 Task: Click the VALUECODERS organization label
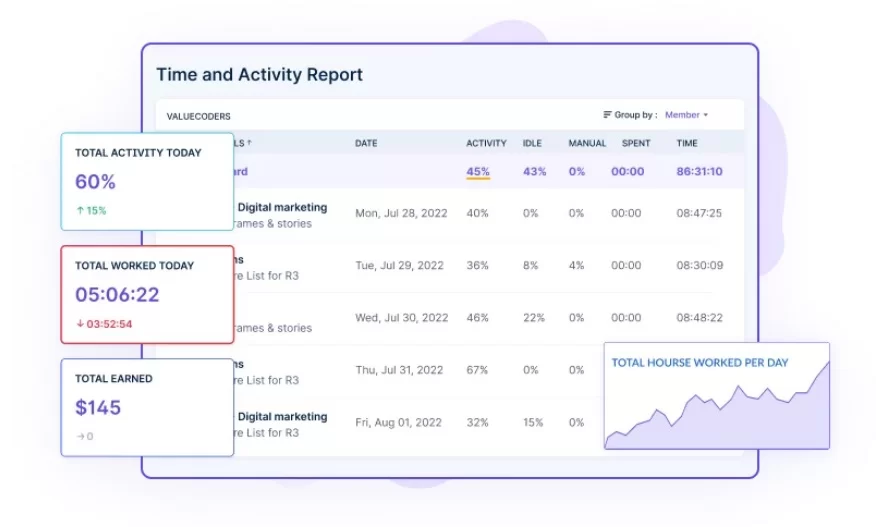pos(198,116)
